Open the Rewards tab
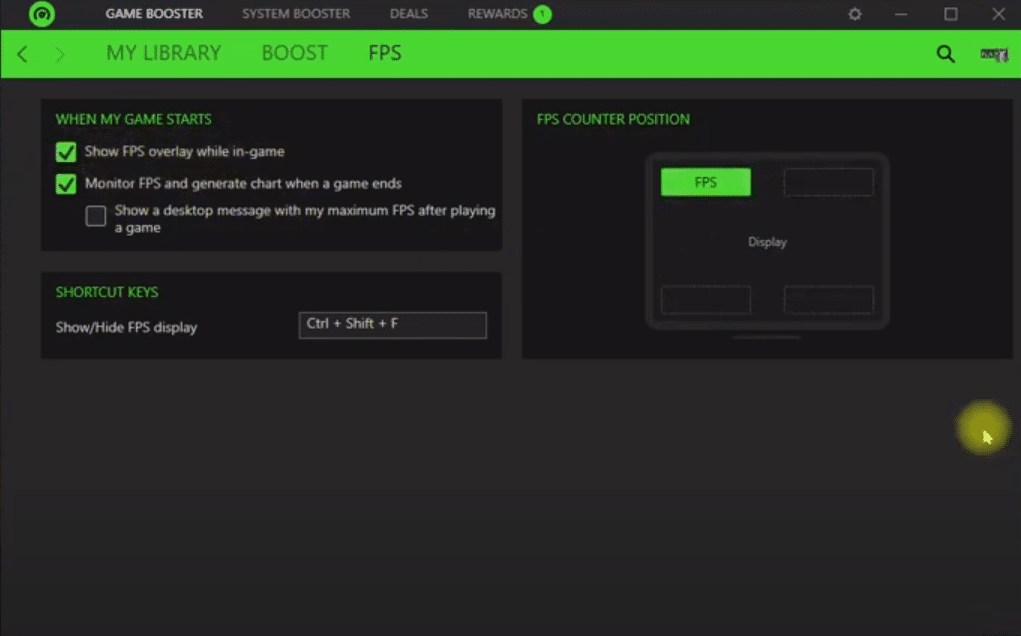 coord(497,14)
